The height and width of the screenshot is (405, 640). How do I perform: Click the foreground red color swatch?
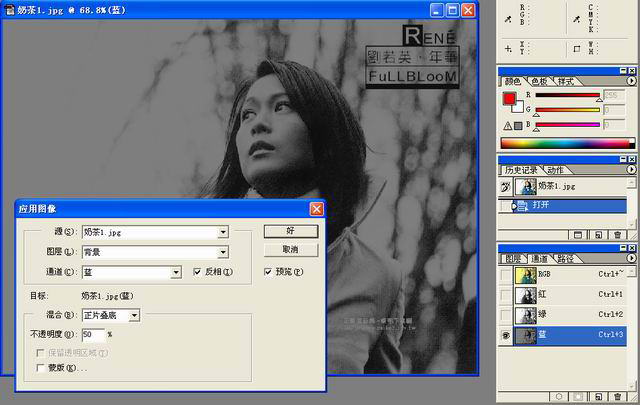508,97
